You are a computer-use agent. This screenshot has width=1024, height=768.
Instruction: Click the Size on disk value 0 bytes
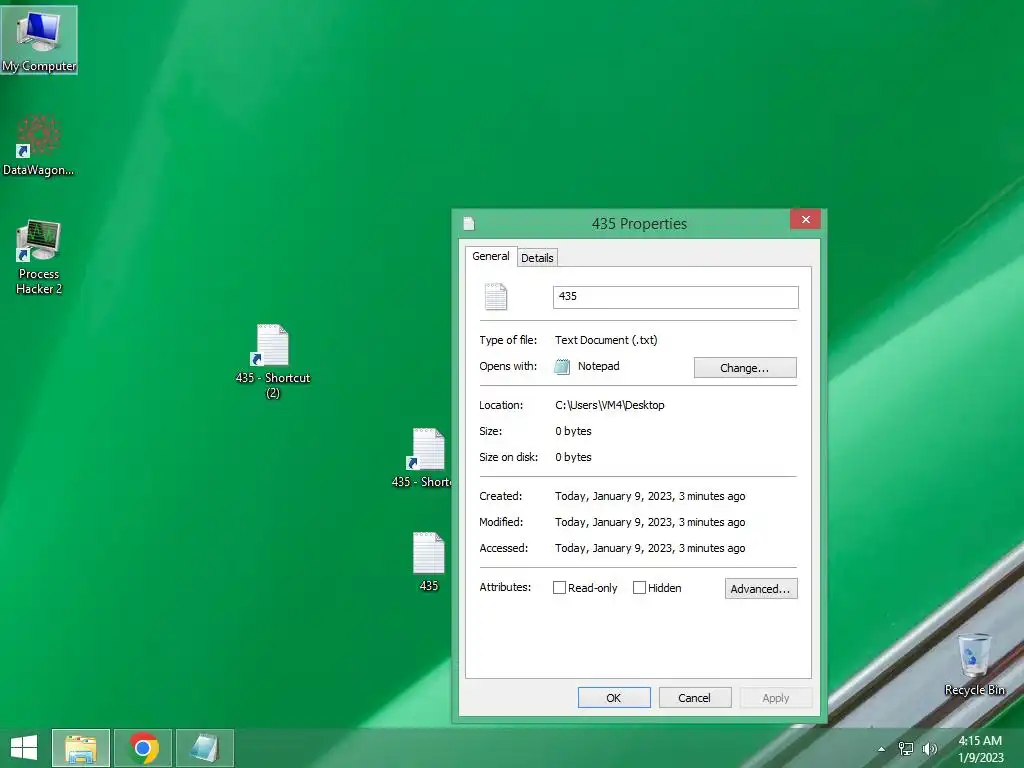coord(573,457)
